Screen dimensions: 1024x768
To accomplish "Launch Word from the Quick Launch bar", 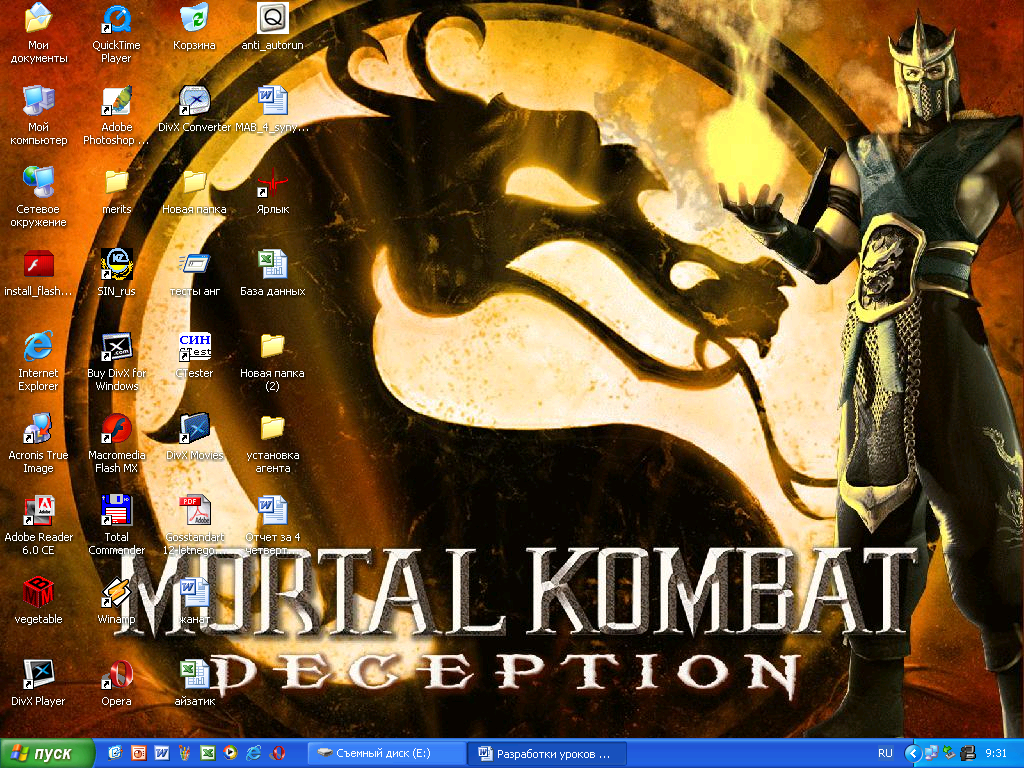I will (x=161, y=753).
